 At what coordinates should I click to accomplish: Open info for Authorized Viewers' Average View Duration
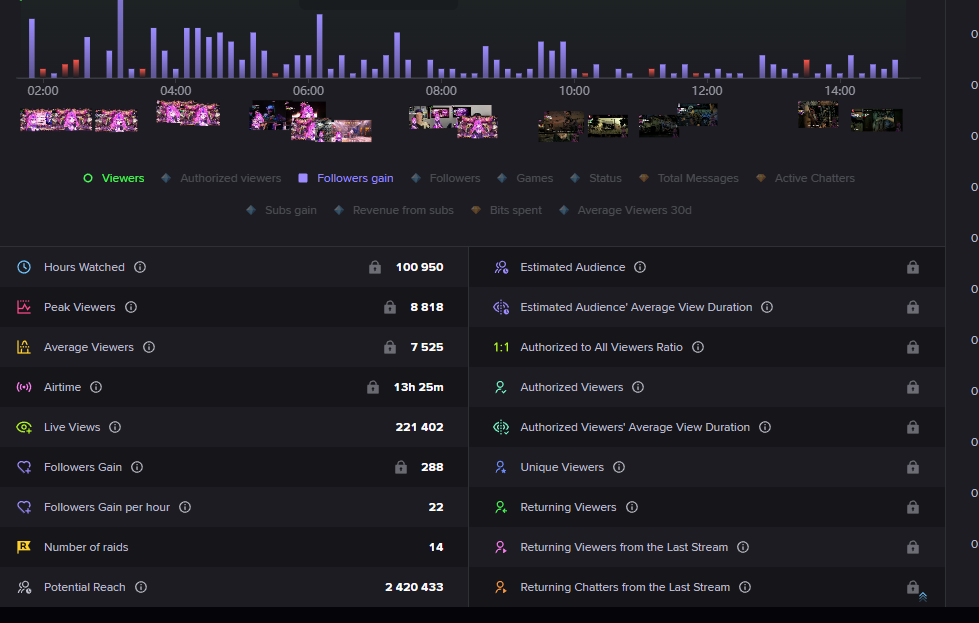click(765, 427)
